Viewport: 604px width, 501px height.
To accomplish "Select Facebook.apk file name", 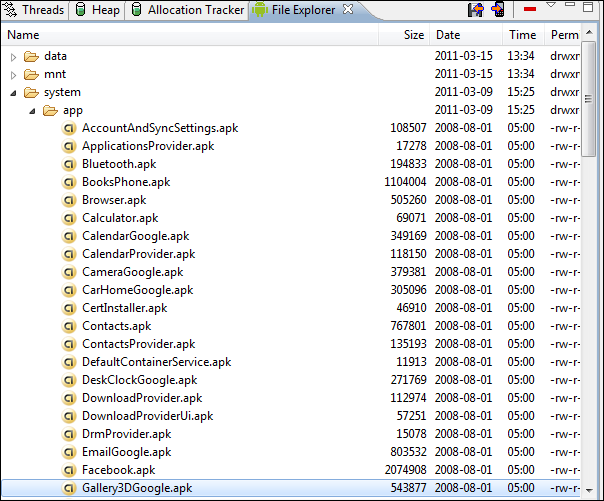I will tap(118, 470).
